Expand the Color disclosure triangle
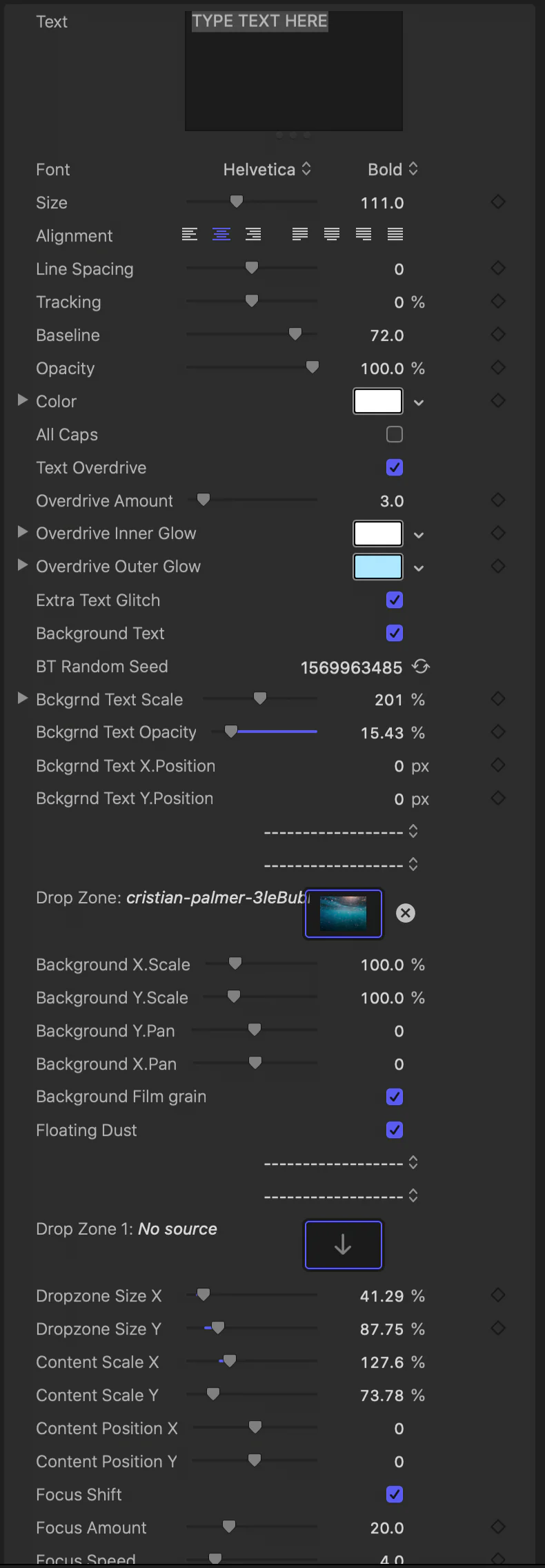The width and height of the screenshot is (545, 1568). [22, 400]
